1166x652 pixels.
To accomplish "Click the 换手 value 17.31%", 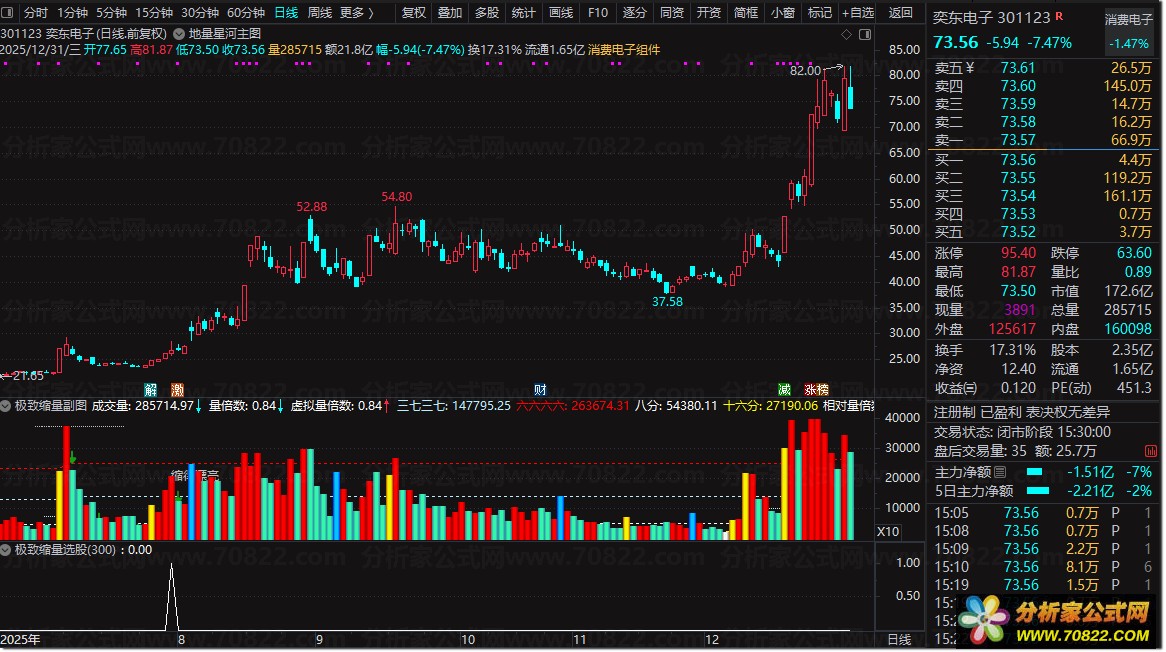I will [1012, 350].
